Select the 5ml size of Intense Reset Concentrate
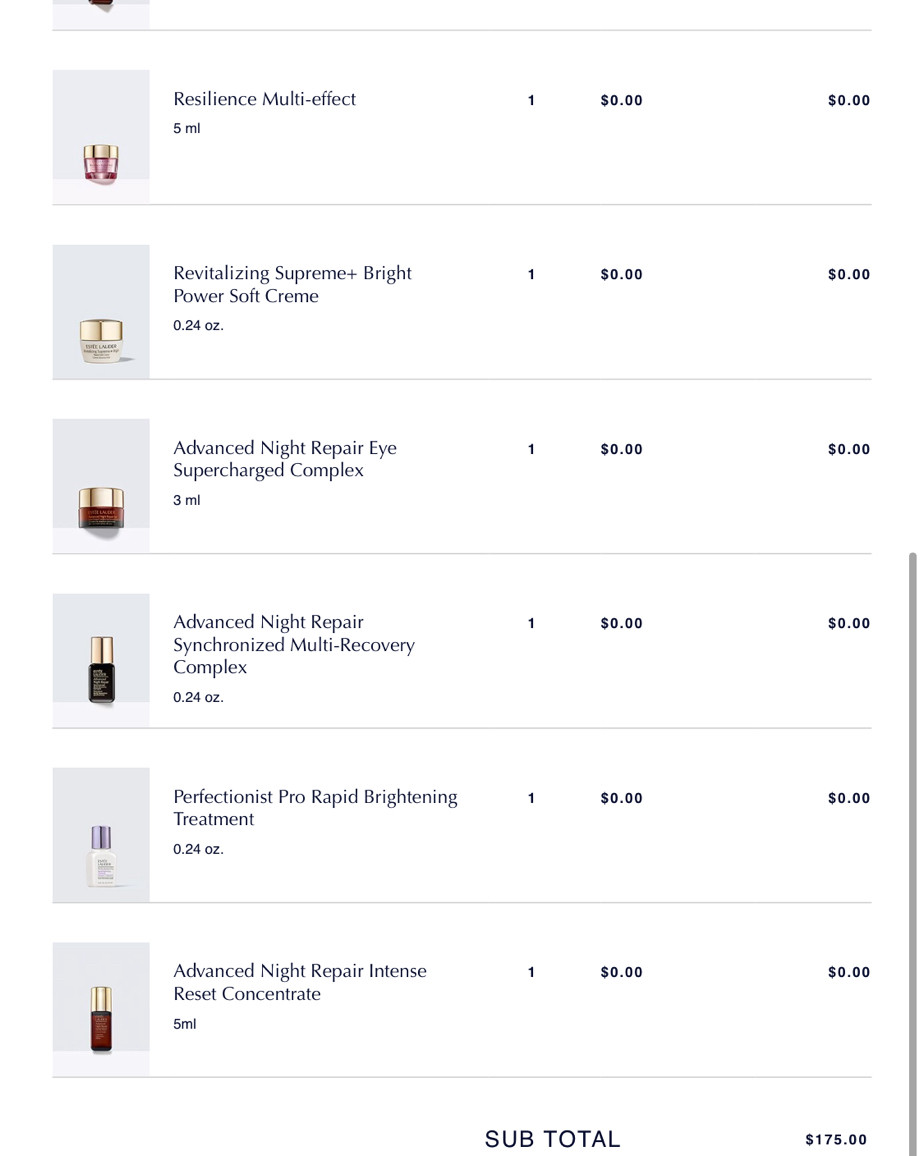Image resolution: width=924 pixels, height=1156 pixels. coord(185,1024)
